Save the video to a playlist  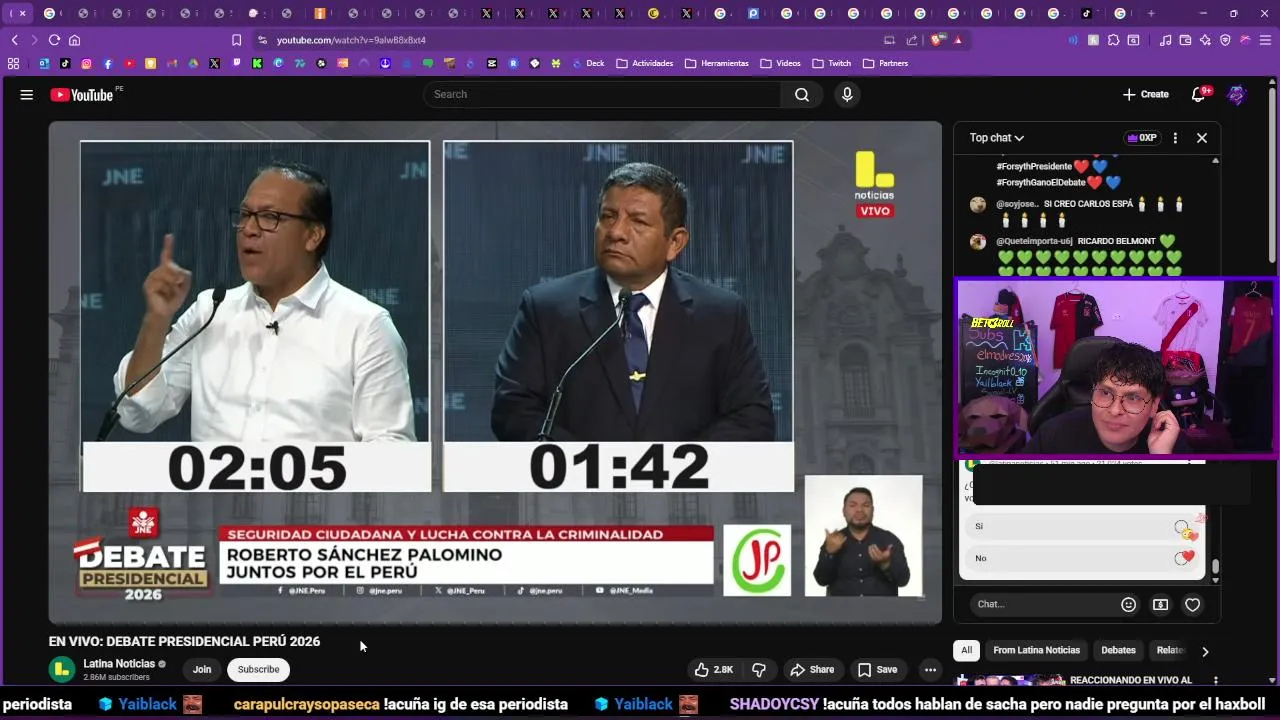(877, 670)
